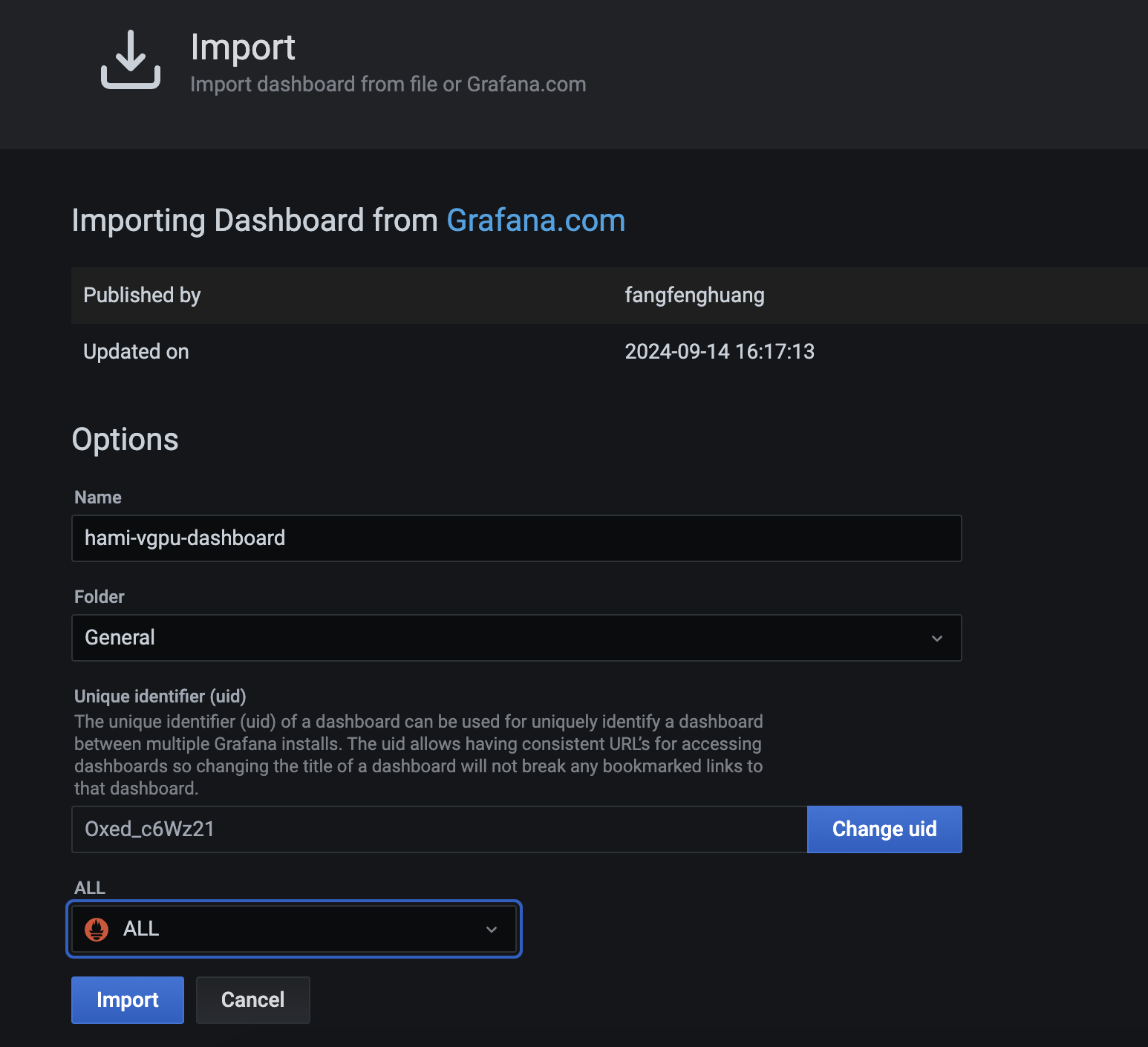
Task: Click the import download icon in header
Action: [x=131, y=59]
